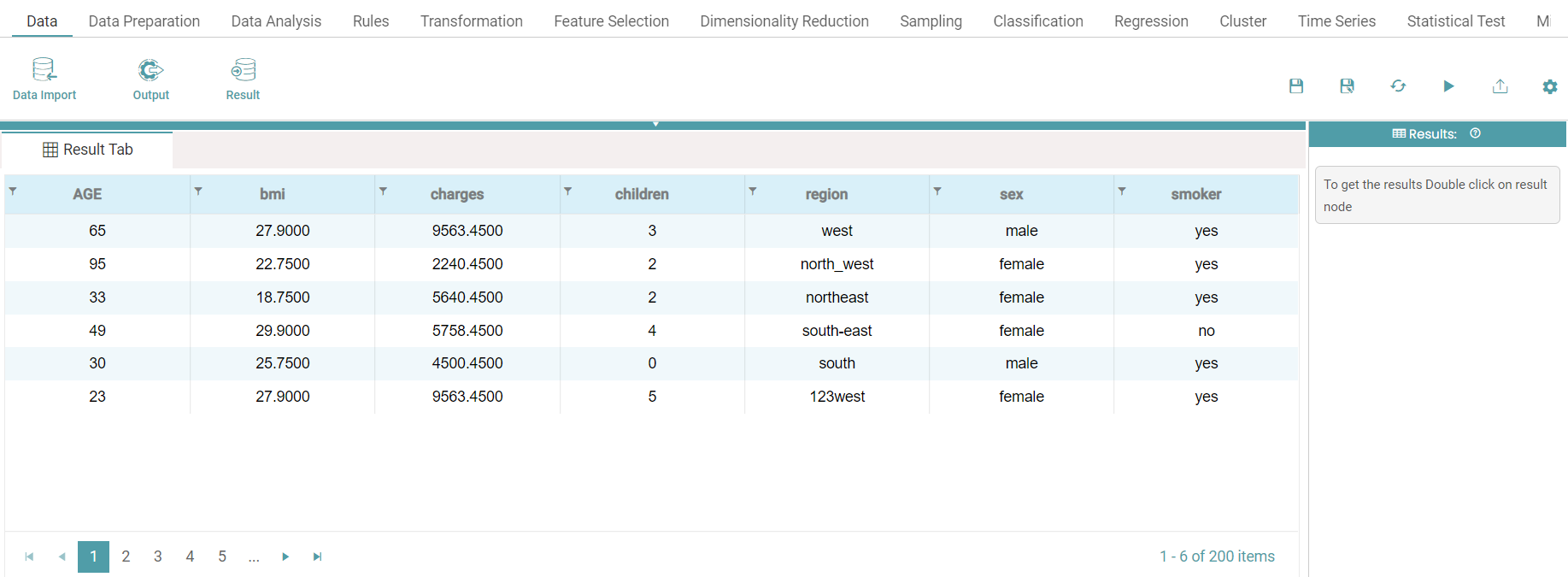Open the Feature Selection tab
Viewport: 1568px width, 577px height.
[611, 21]
